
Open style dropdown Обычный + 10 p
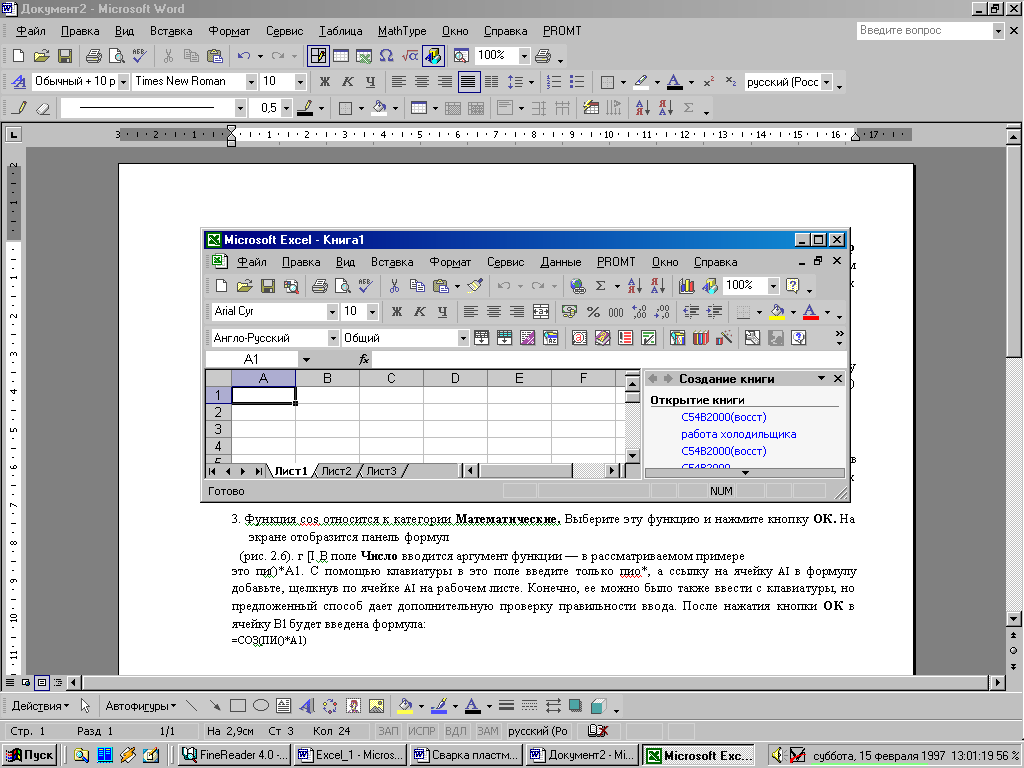123,82
